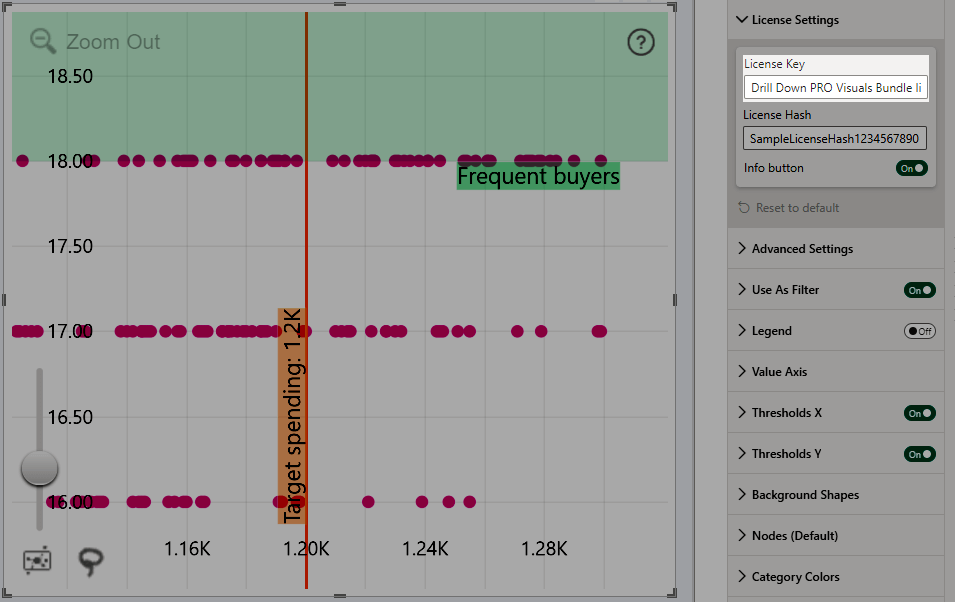Disable the Use As Filter toggle

[919, 290]
